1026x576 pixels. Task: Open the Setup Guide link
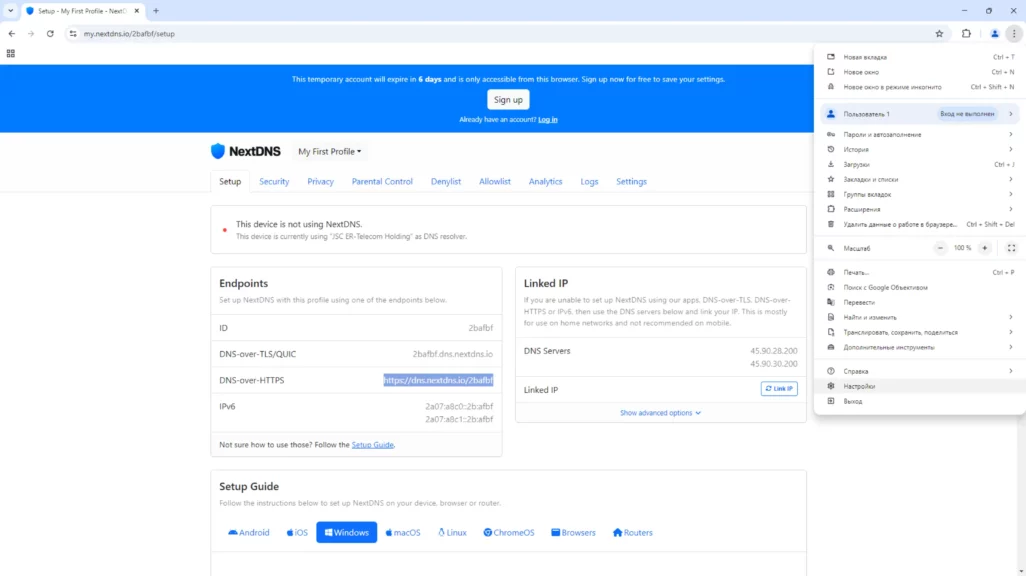[372, 445]
